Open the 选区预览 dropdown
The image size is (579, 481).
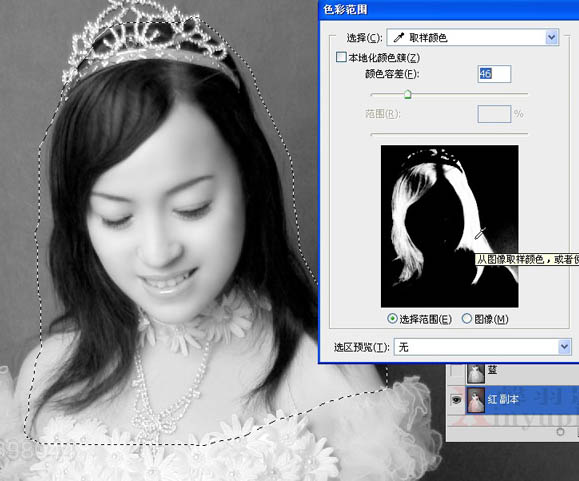click(x=483, y=347)
